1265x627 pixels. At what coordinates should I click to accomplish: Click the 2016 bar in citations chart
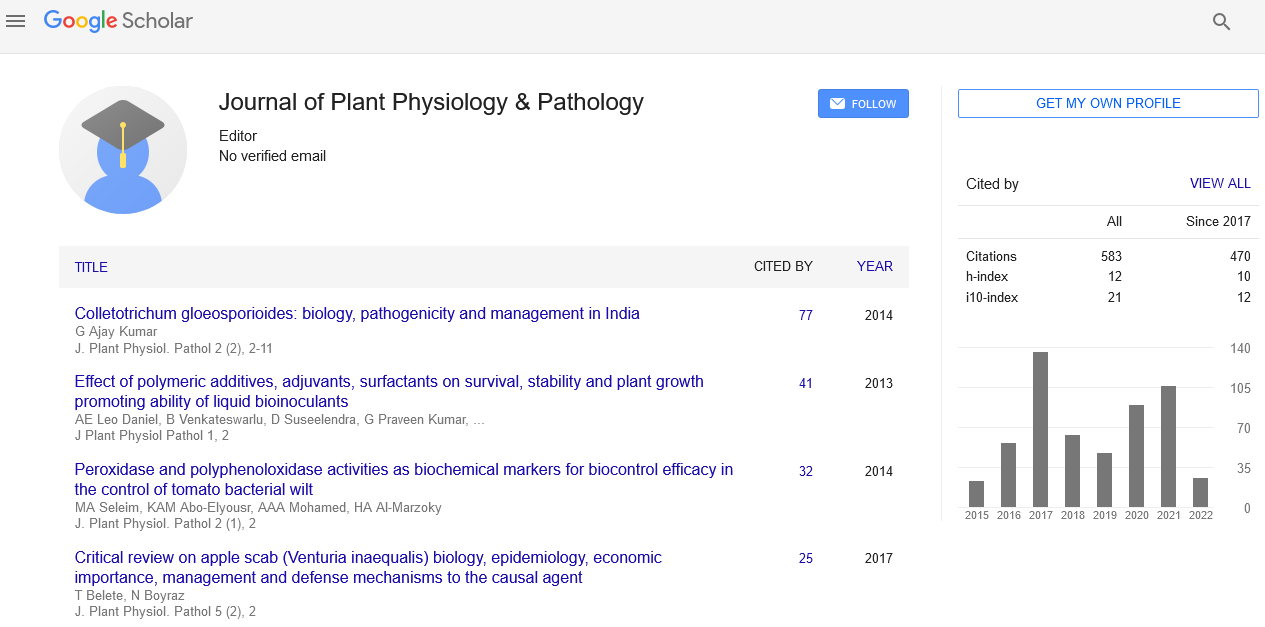[x=1008, y=475]
